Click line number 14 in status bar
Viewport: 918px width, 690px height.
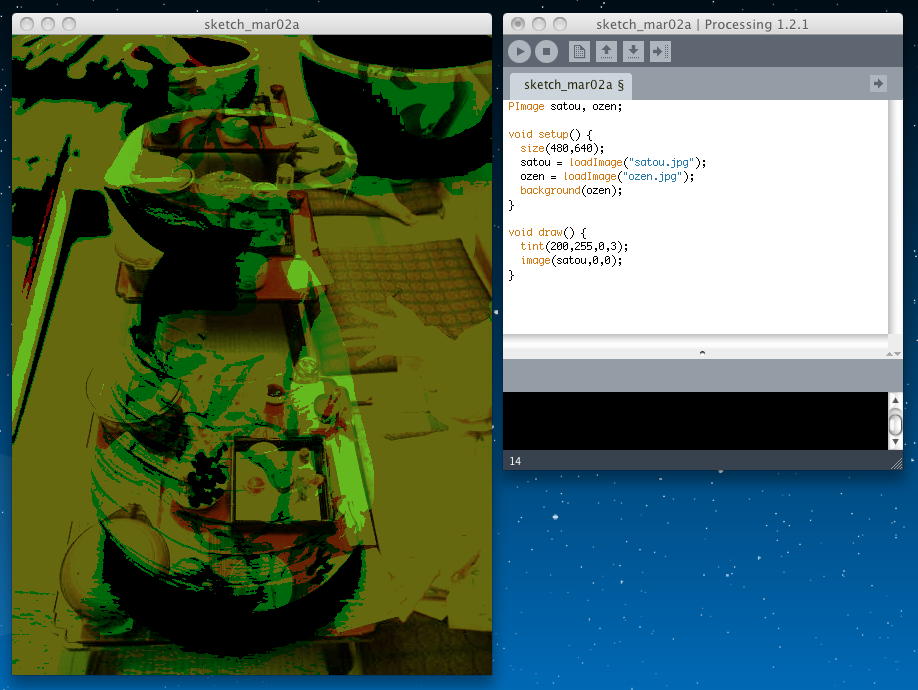[x=515, y=461]
